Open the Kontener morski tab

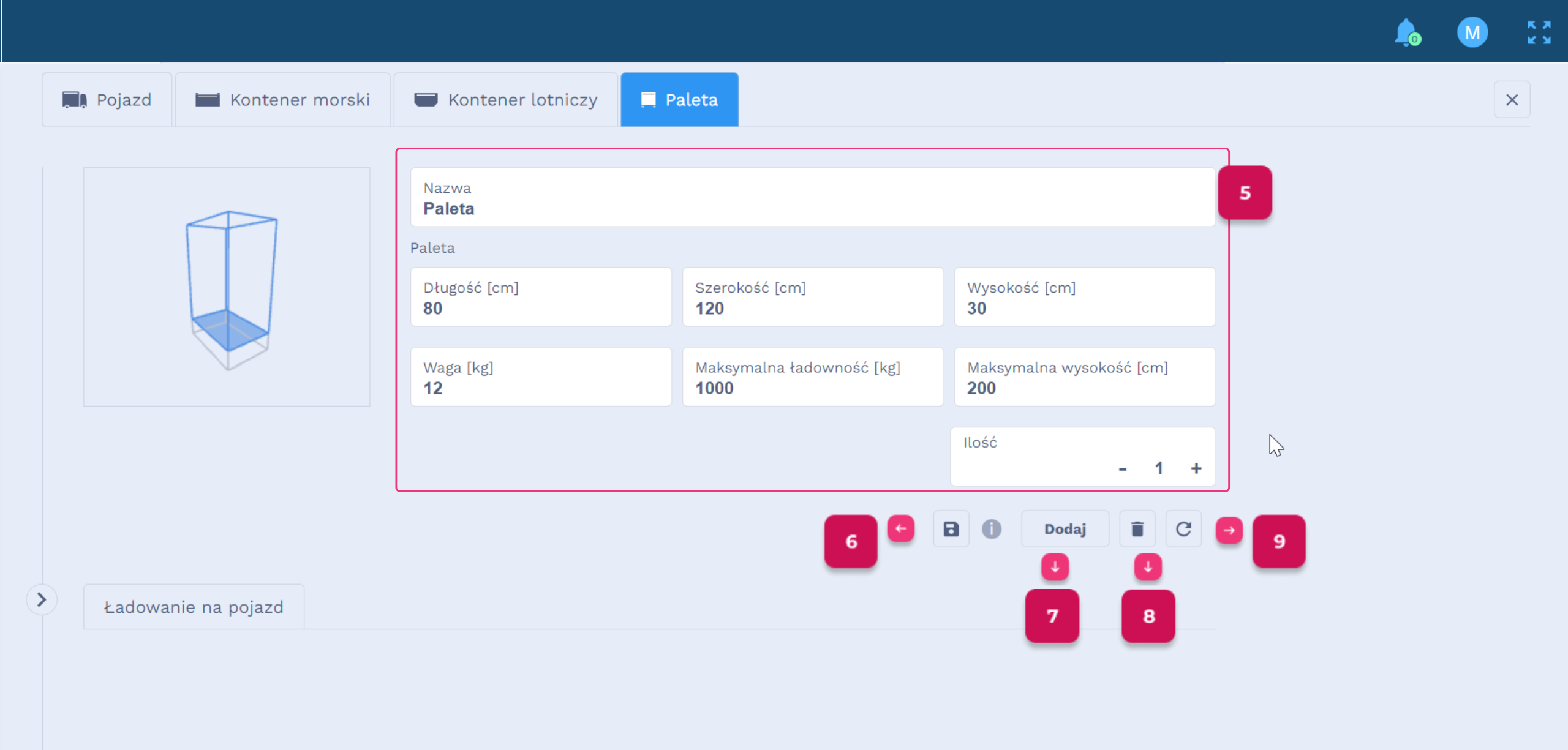pyautogui.click(x=283, y=100)
